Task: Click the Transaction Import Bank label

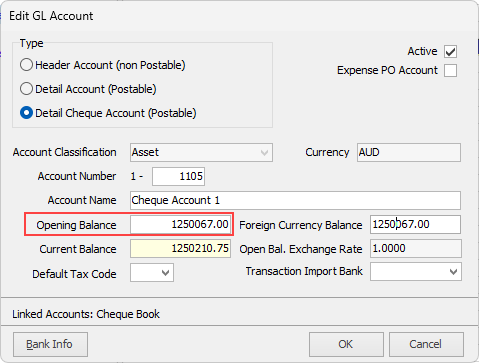Action: coord(304,271)
